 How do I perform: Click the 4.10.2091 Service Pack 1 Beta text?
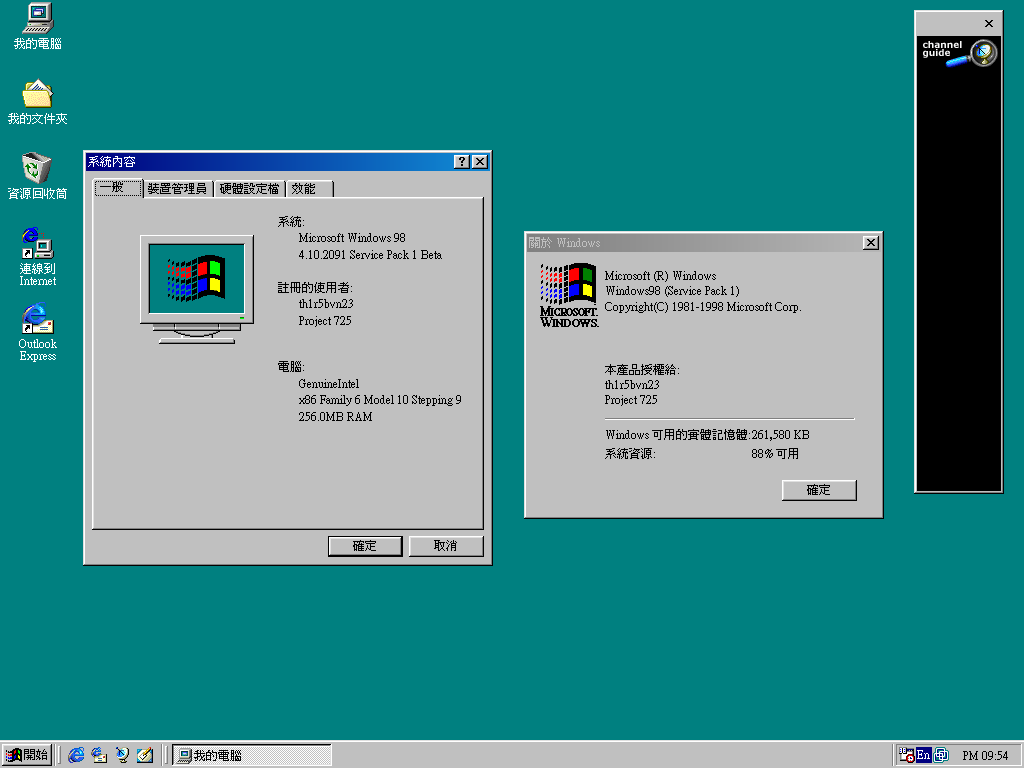[370, 255]
